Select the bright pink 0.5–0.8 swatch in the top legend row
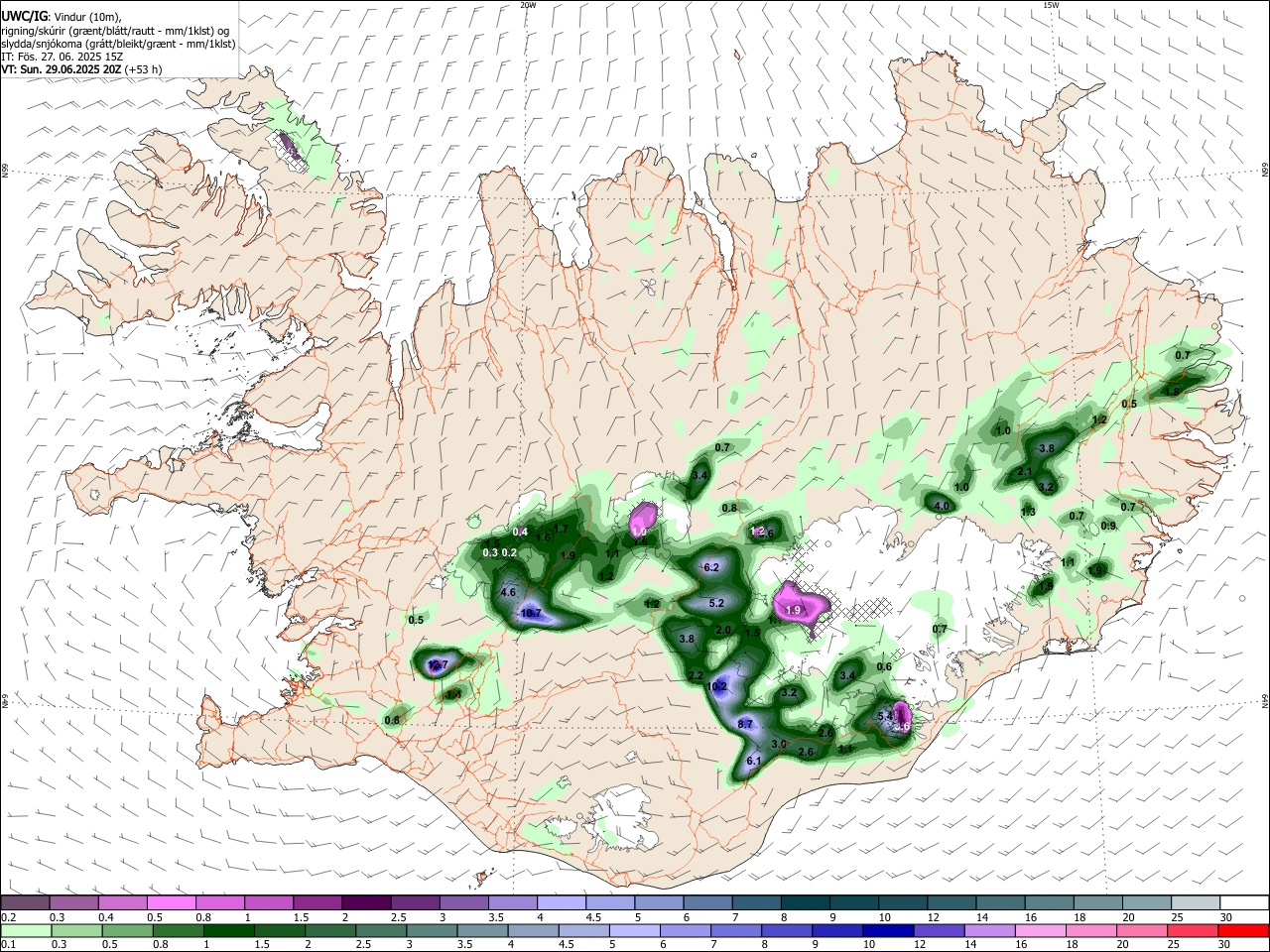 (x=171, y=902)
